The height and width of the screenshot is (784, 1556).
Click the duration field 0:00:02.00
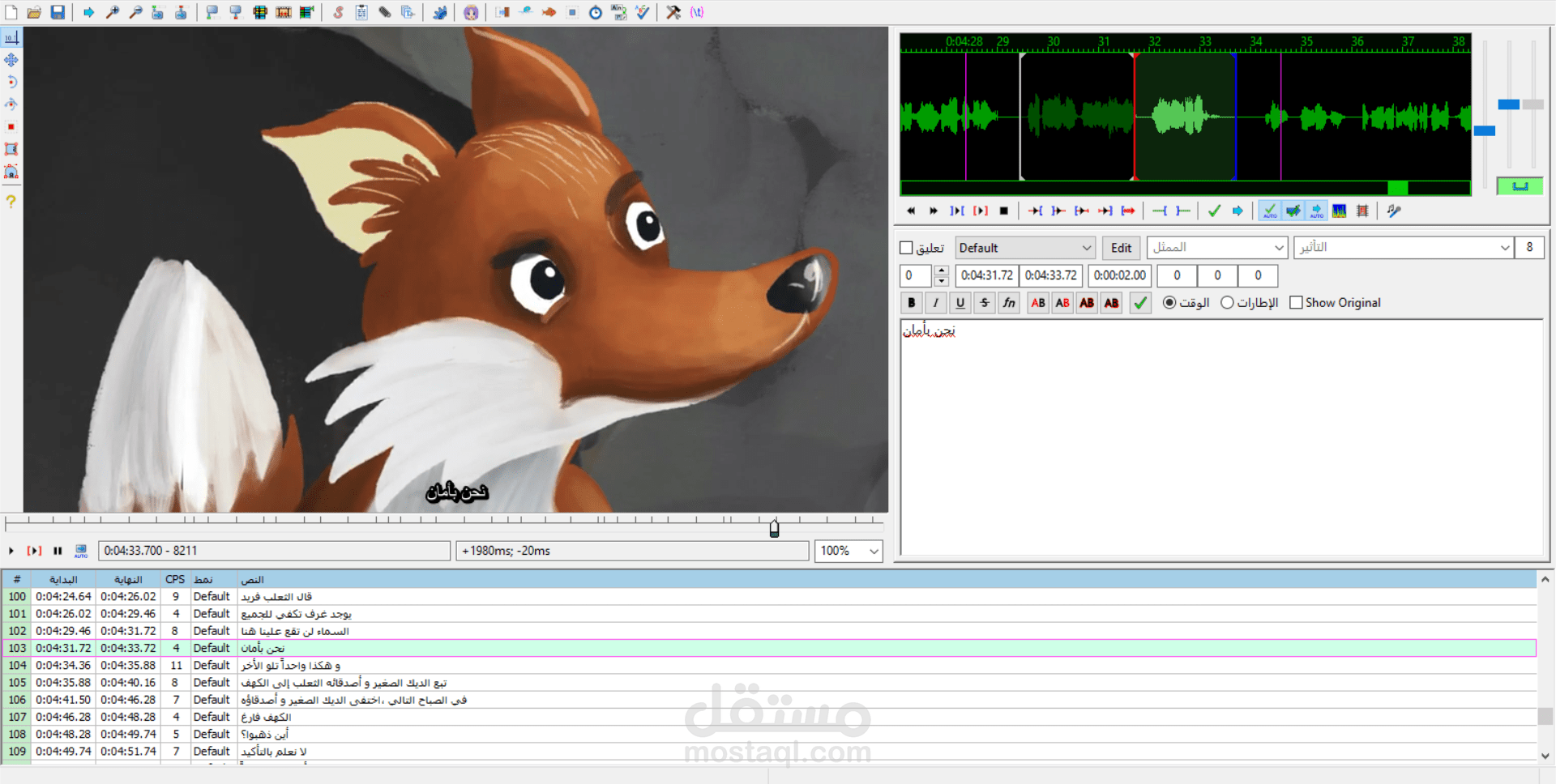(1119, 275)
